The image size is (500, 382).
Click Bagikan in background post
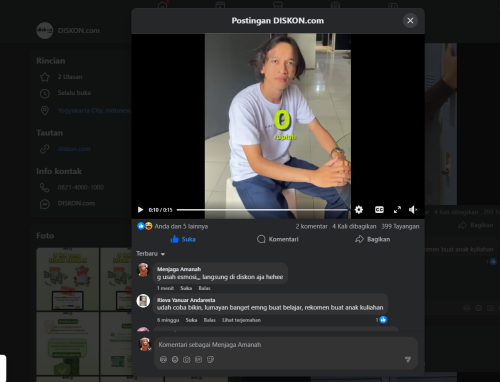tap(476, 226)
